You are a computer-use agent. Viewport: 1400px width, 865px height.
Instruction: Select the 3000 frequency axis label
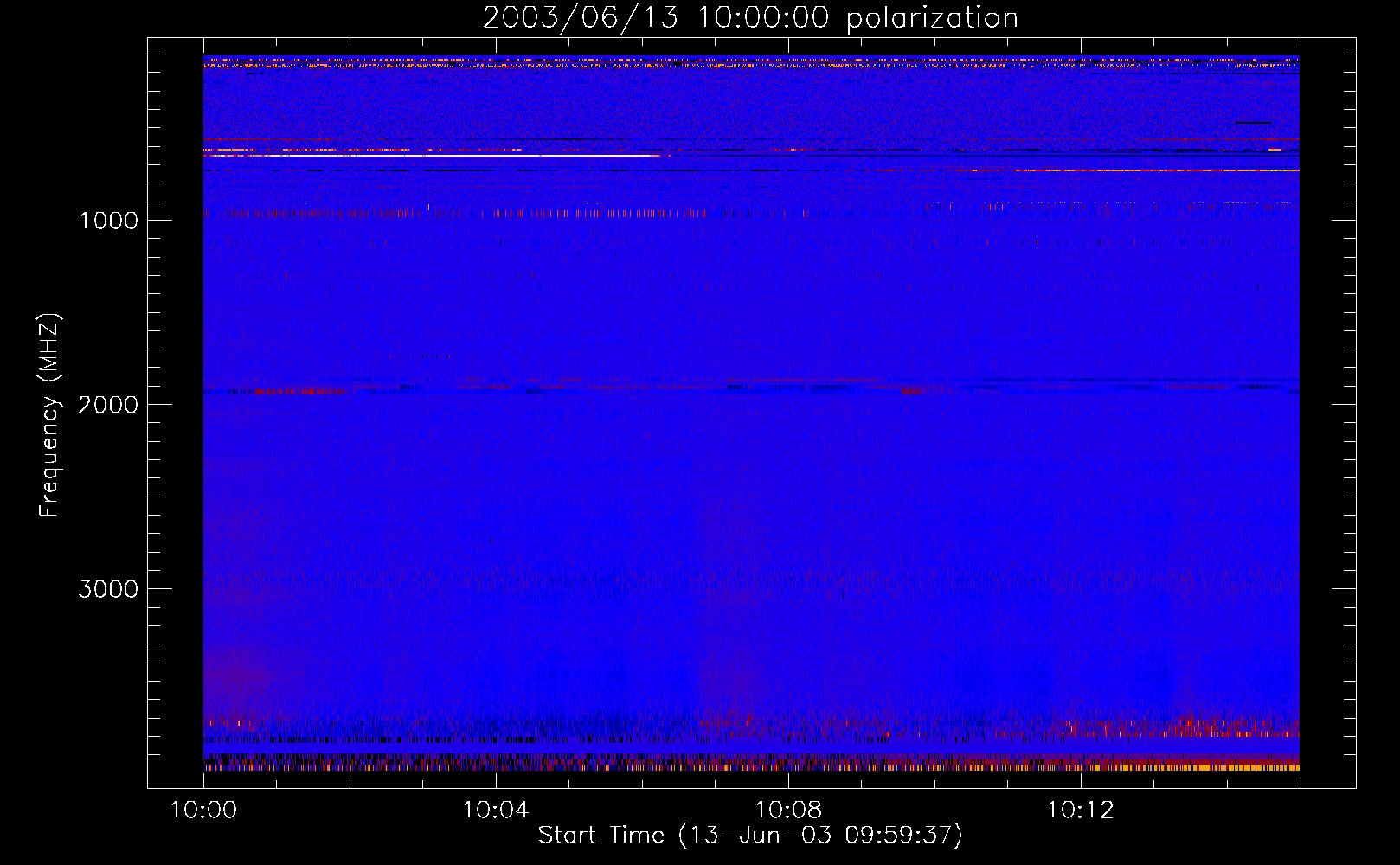(108, 589)
